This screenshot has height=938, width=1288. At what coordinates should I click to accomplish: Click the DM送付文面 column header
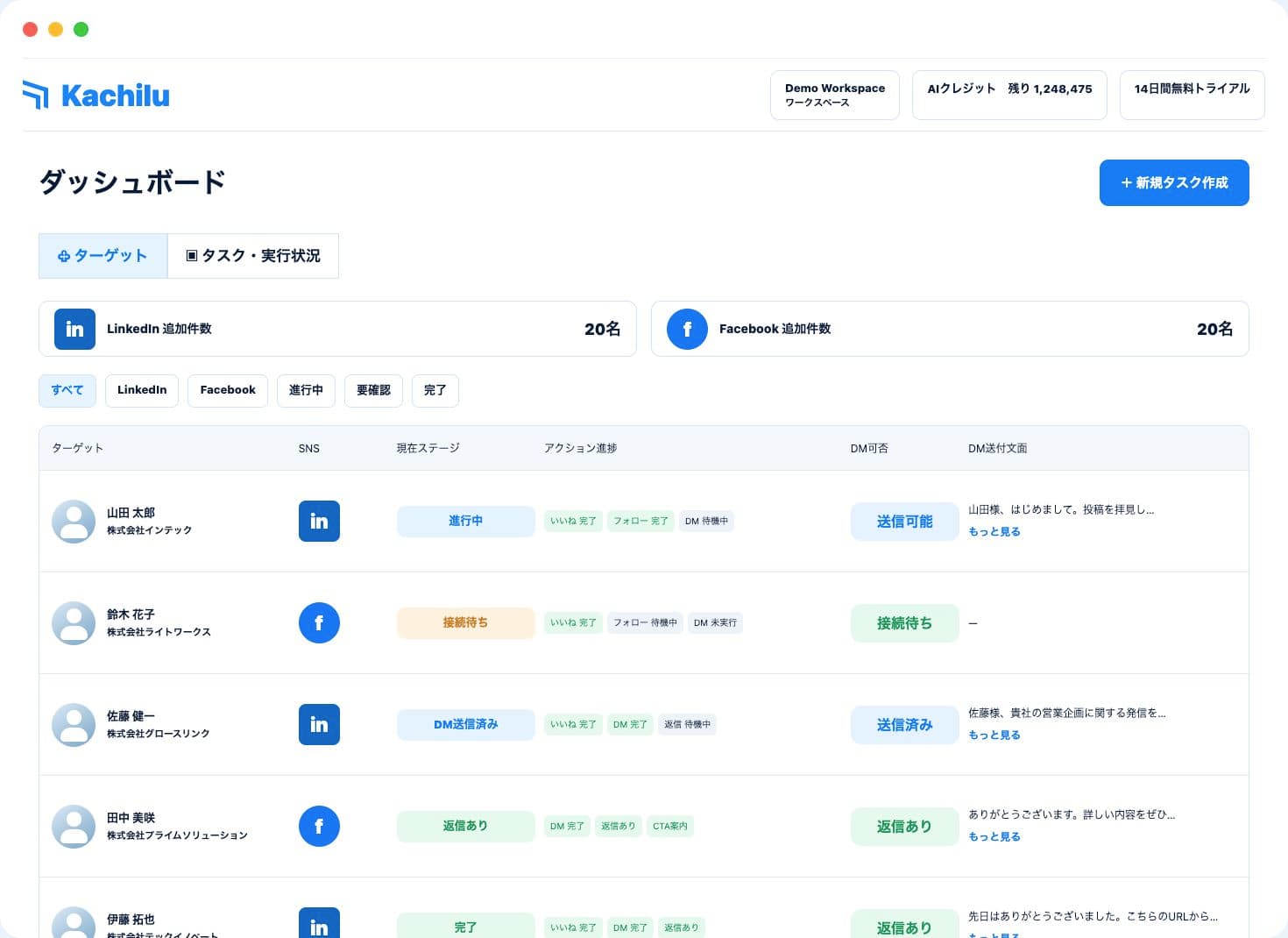pos(997,448)
